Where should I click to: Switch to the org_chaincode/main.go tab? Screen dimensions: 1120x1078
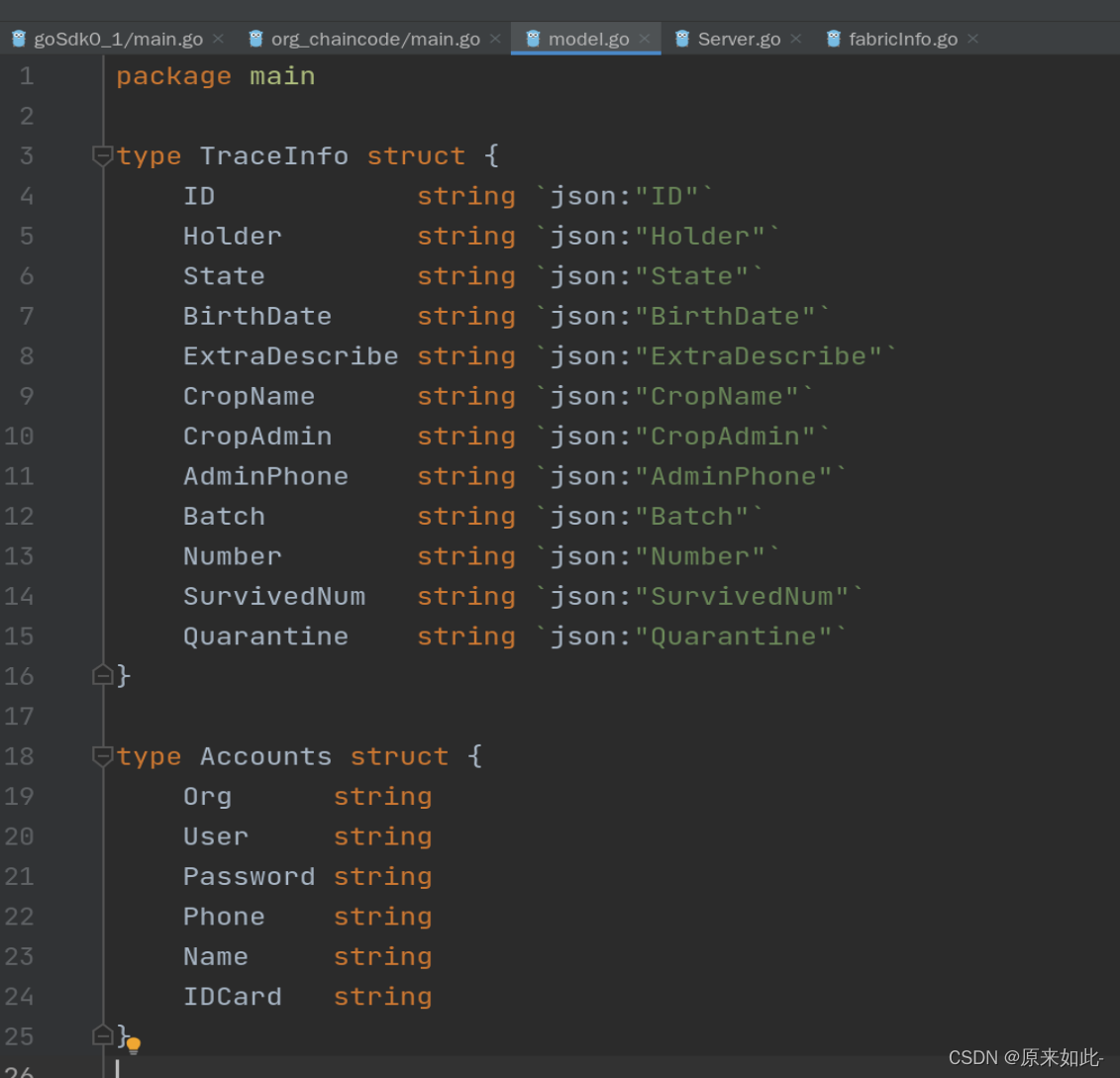tap(375, 39)
